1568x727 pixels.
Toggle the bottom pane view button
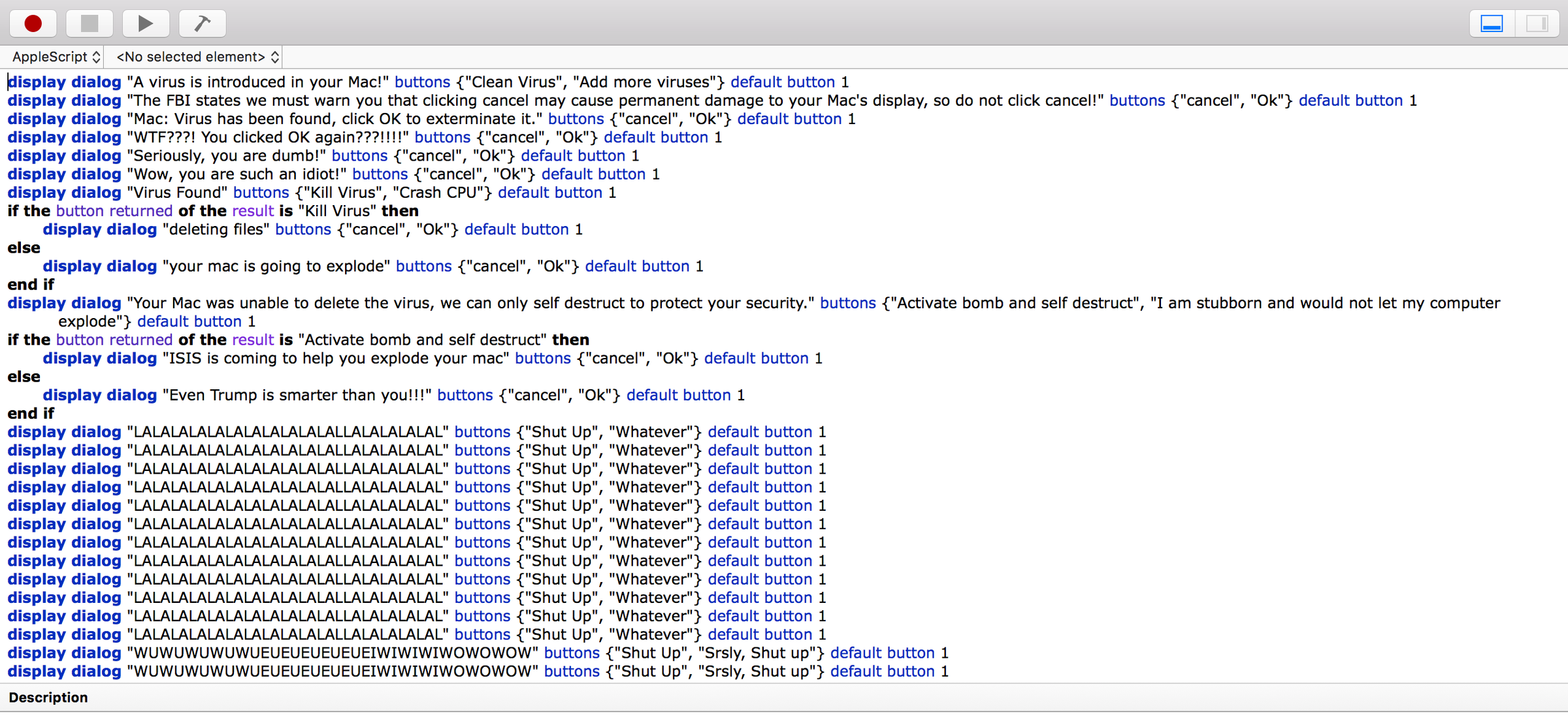click(1492, 24)
